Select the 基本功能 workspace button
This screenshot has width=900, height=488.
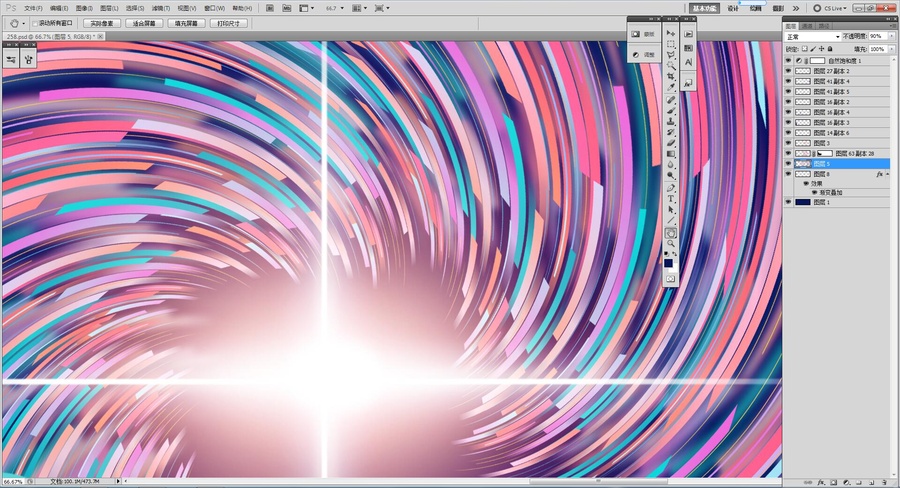(x=704, y=8)
